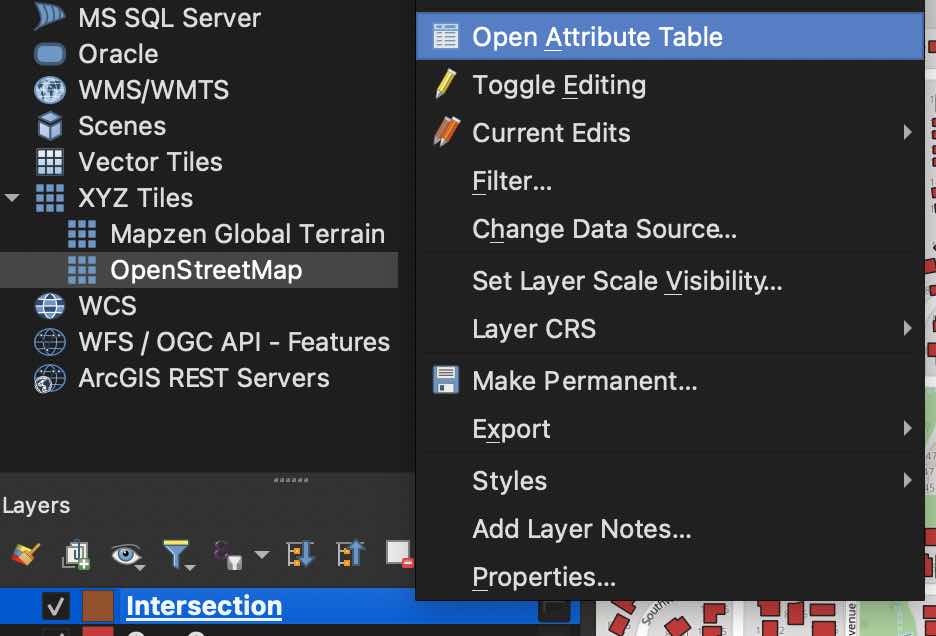936x636 pixels.
Task: Click the Filter Legend funnel icon
Action: click(x=176, y=553)
